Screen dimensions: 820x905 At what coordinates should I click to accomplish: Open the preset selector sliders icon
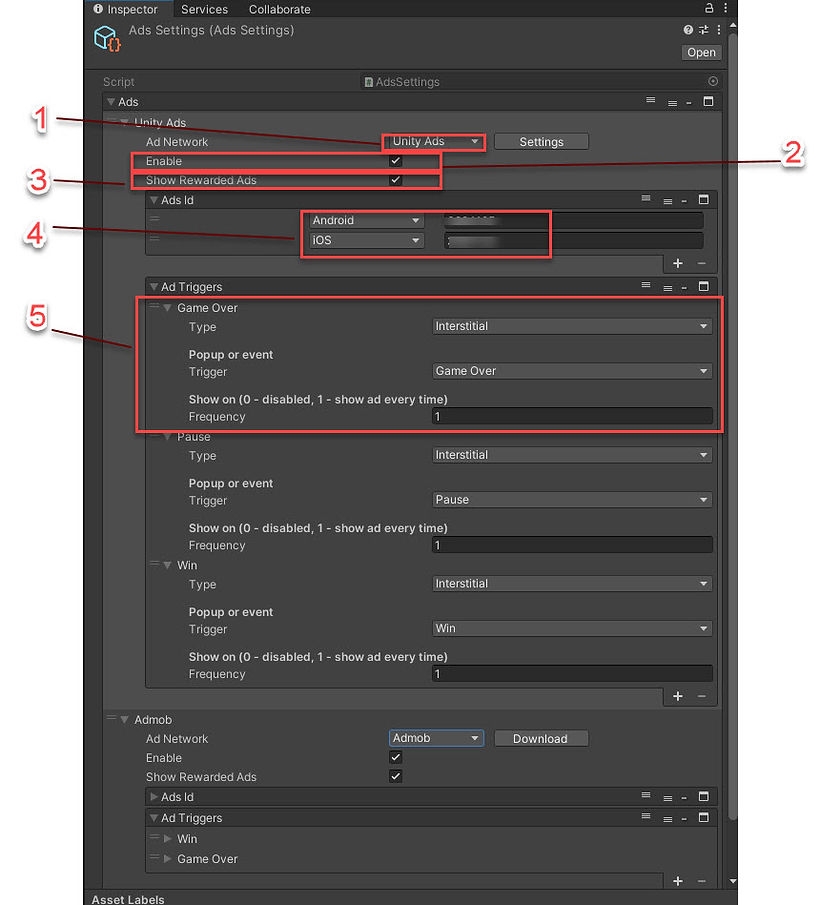click(x=703, y=31)
